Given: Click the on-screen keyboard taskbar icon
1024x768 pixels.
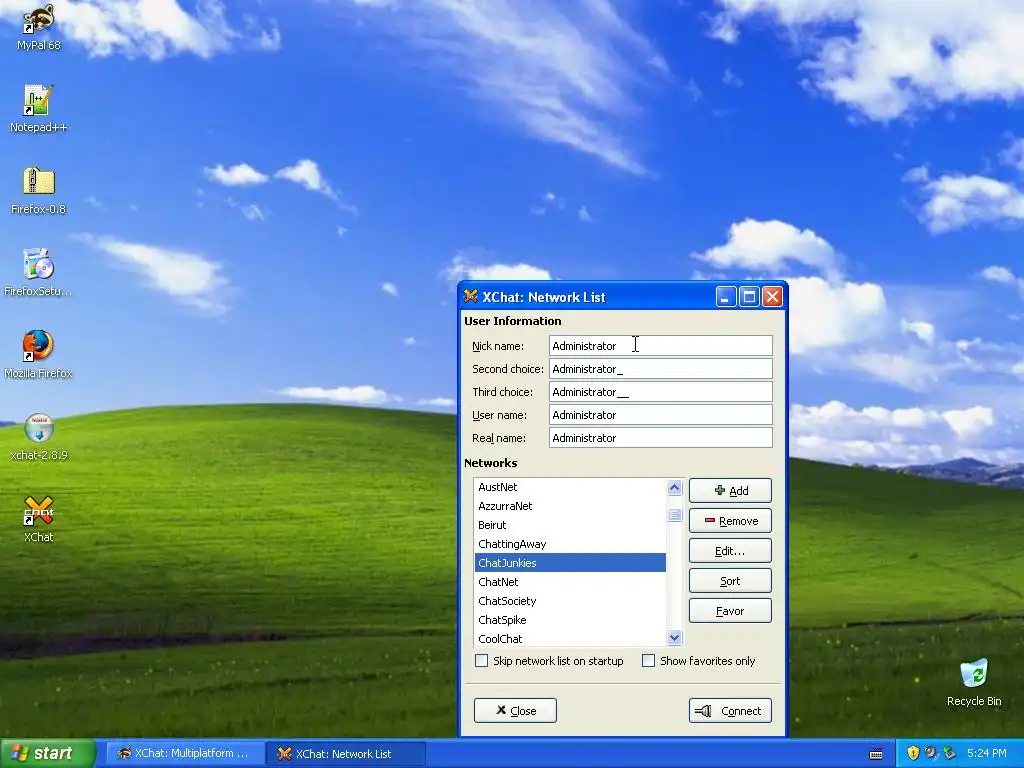Looking at the screenshot, I should tap(876, 754).
